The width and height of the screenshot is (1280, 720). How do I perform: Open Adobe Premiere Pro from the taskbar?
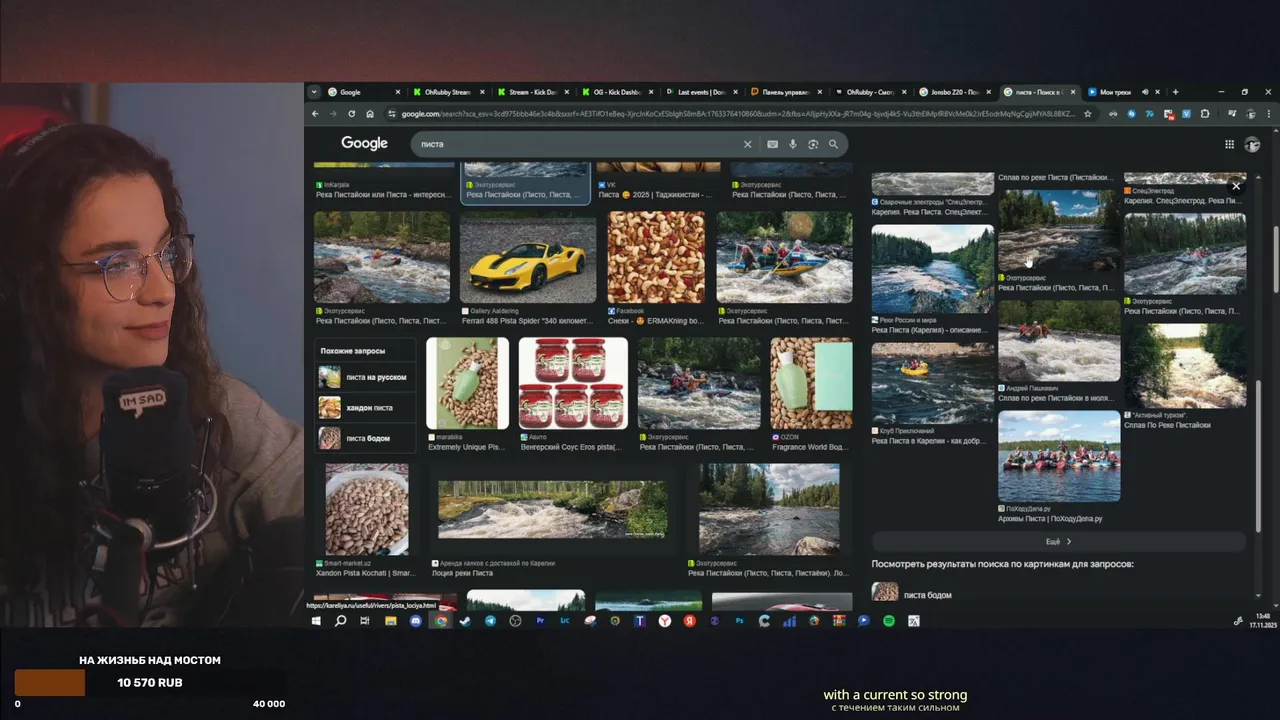pos(540,621)
